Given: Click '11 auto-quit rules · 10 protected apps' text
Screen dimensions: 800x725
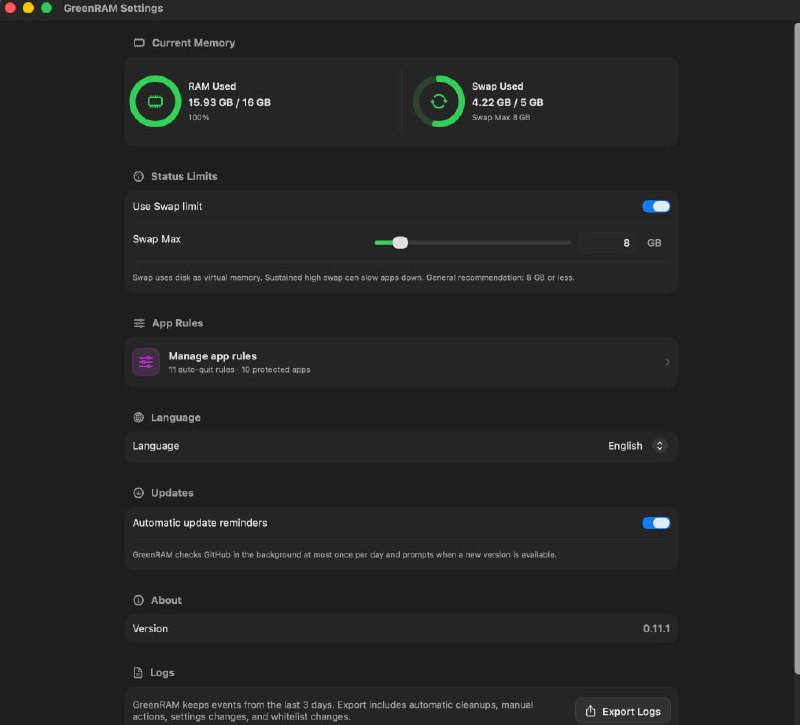Looking at the screenshot, I should click(x=239, y=369).
